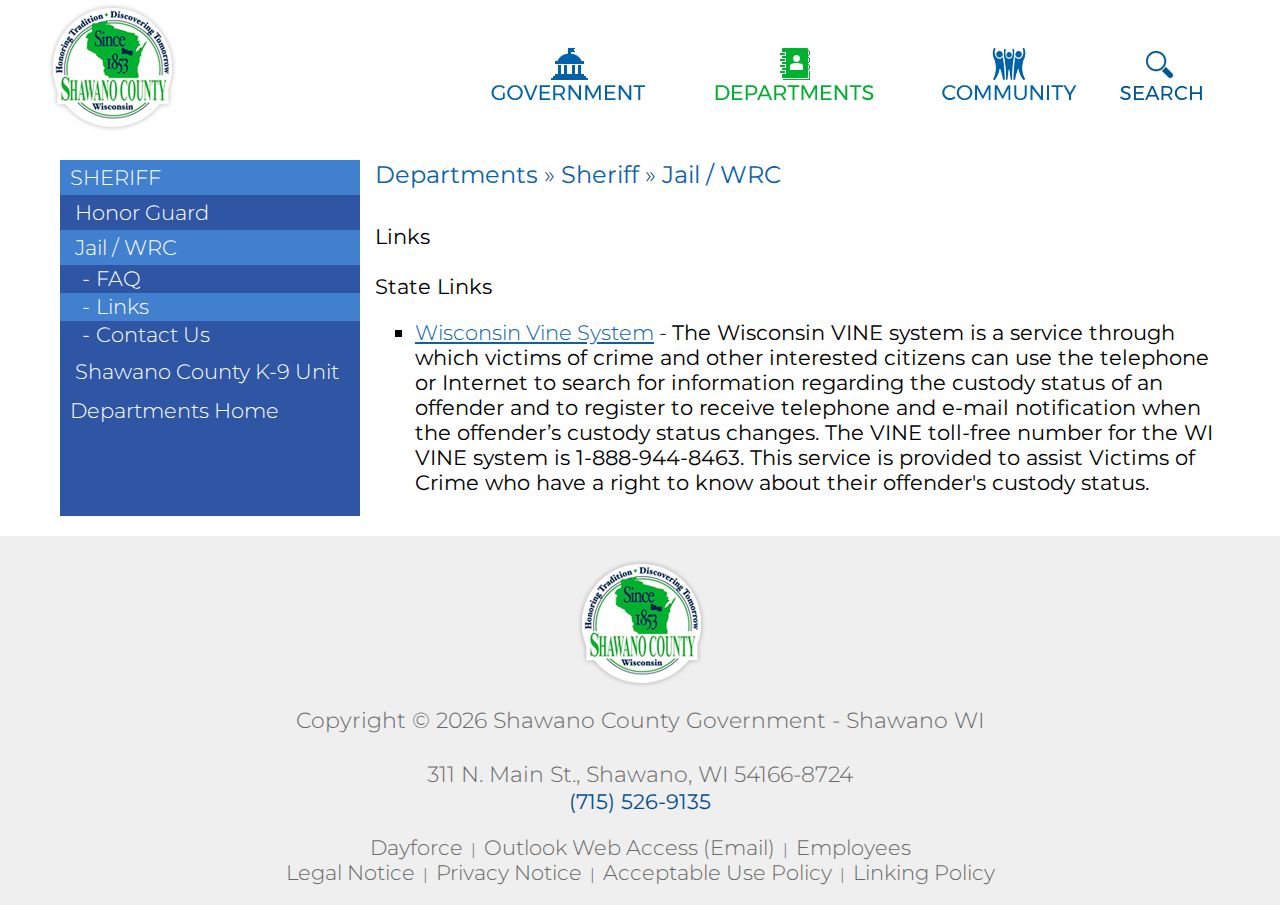Open the COMMUNITY menu label
This screenshot has width=1280, height=905.
pyautogui.click(x=1009, y=93)
